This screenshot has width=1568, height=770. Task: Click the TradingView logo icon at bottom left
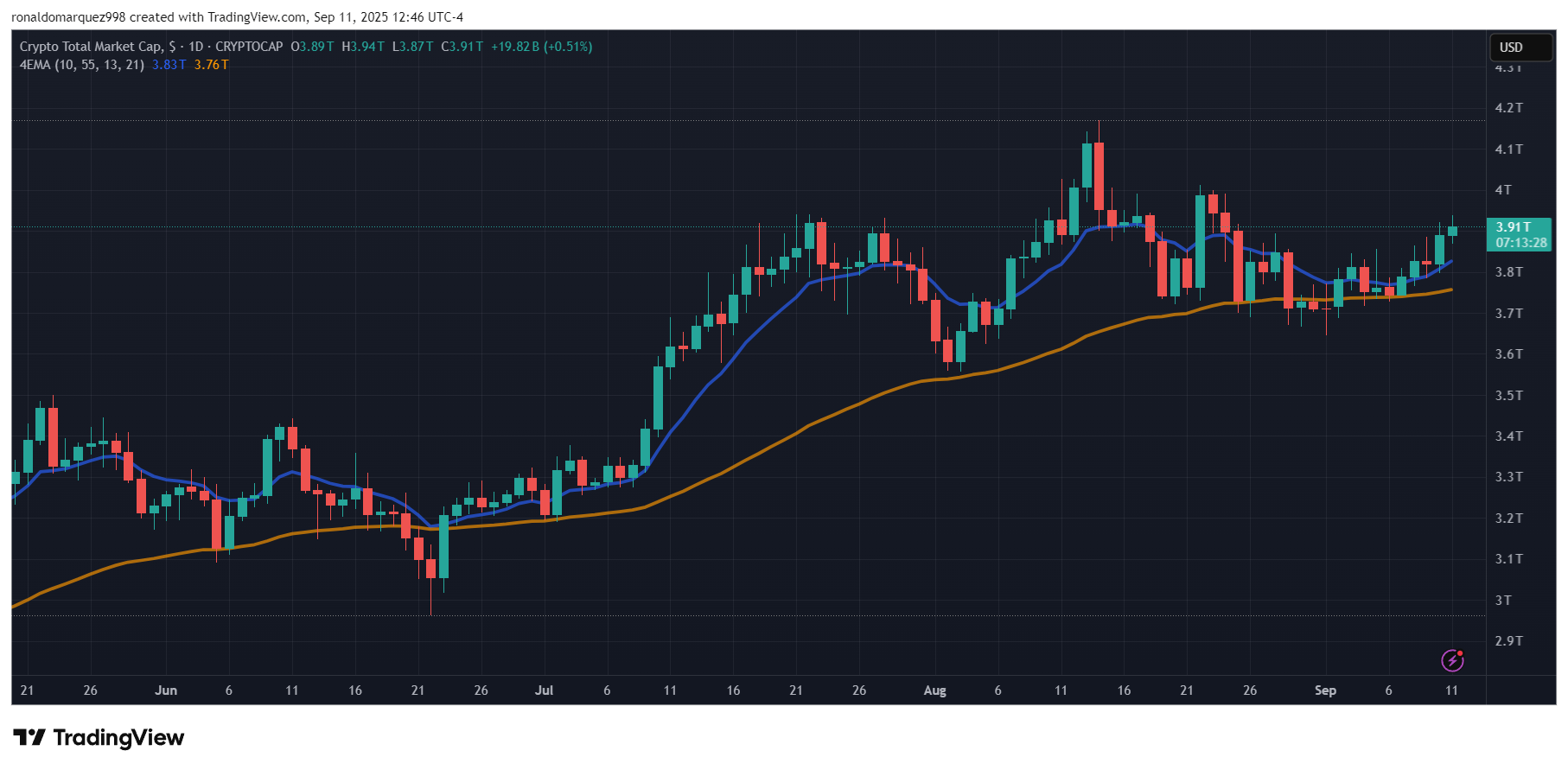click(x=29, y=737)
